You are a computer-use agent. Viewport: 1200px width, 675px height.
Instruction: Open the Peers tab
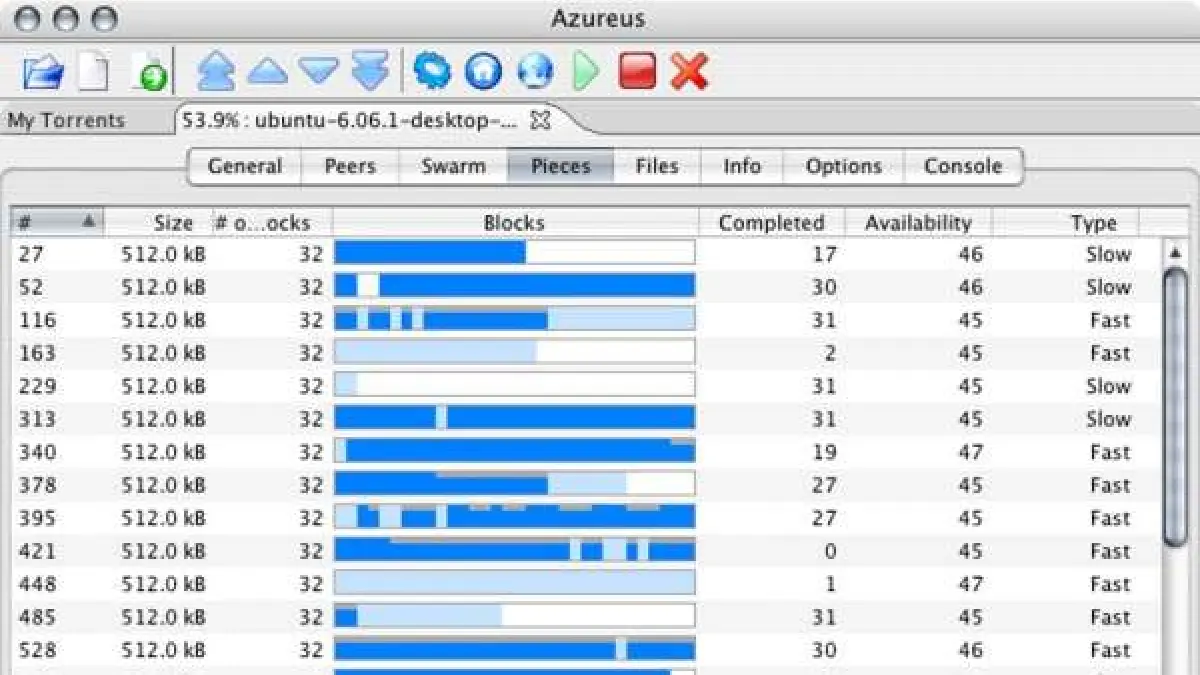(350, 167)
